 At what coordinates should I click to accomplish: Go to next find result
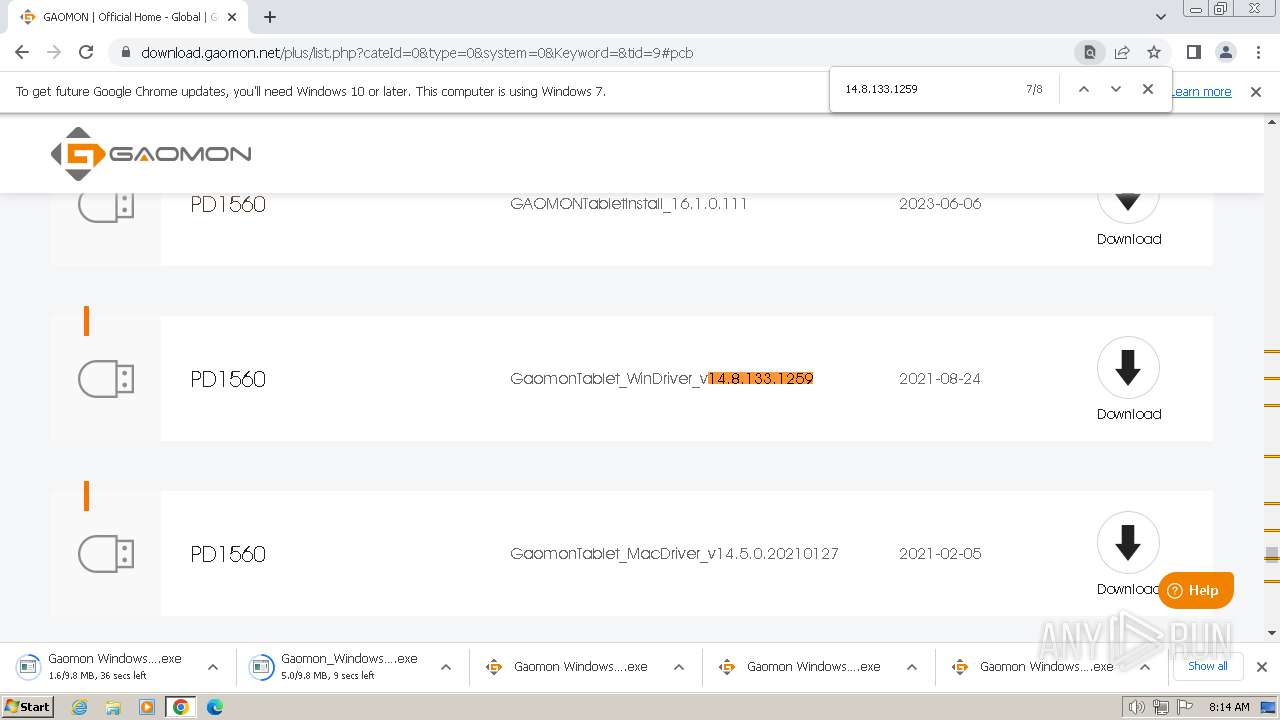tap(1116, 89)
